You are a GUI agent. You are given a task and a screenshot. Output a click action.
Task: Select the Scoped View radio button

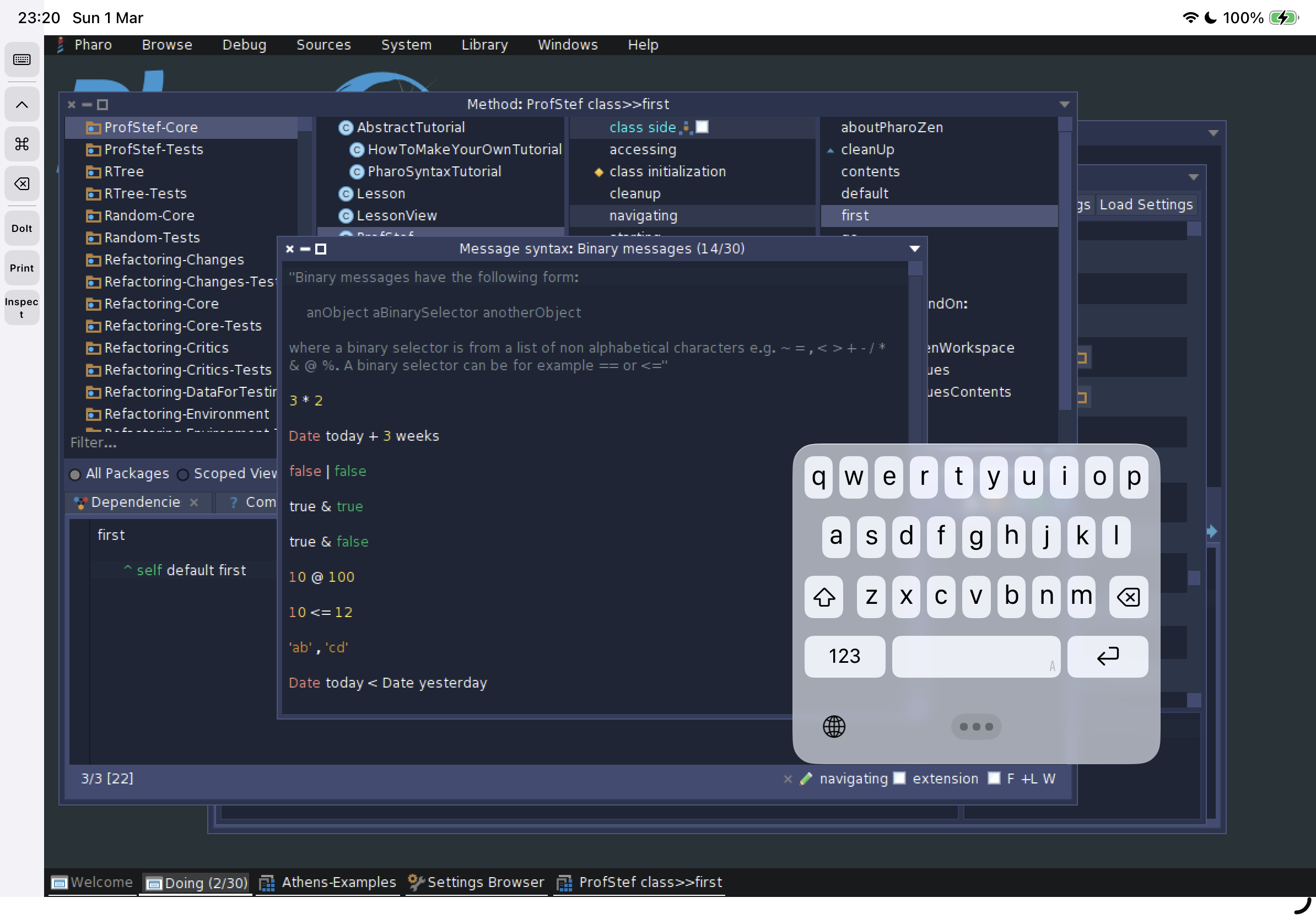183,474
